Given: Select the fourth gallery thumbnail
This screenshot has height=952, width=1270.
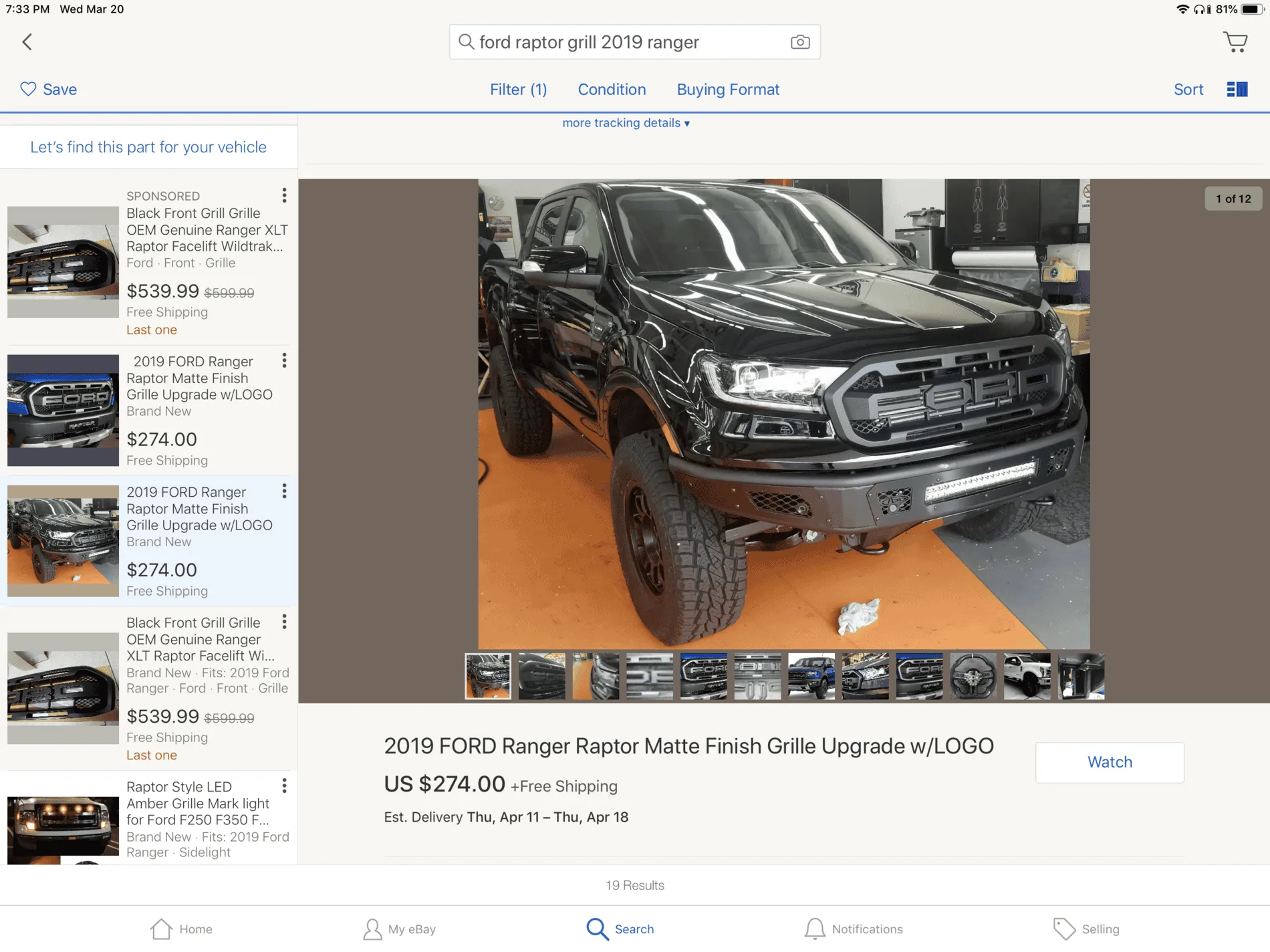Looking at the screenshot, I should pos(650,677).
